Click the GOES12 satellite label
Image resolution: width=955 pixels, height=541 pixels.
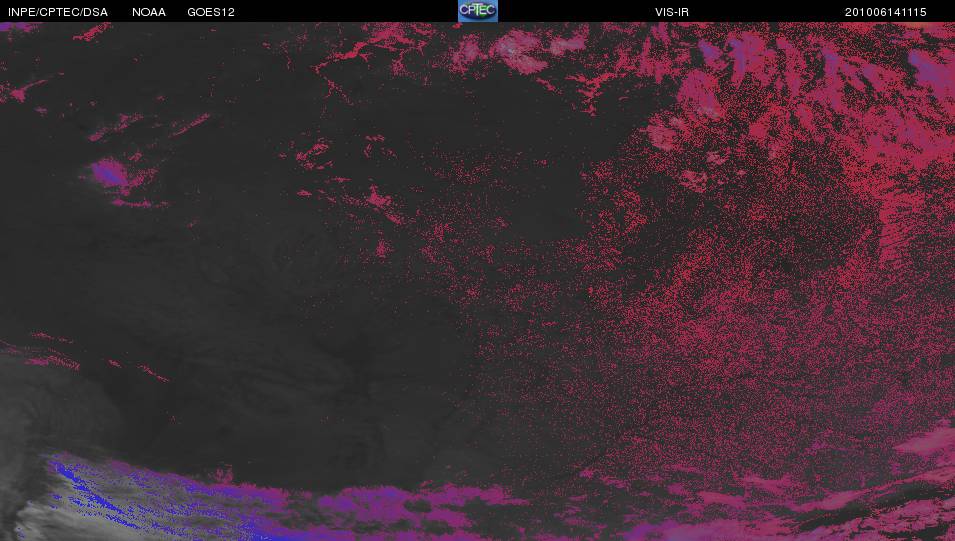pyautogui.click(x=211, y=12)
